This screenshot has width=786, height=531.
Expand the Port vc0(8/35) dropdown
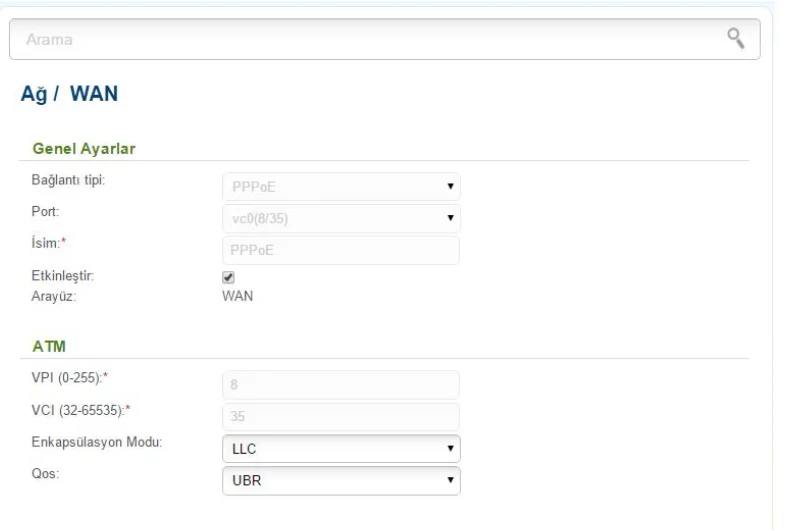tap(339, 216)
